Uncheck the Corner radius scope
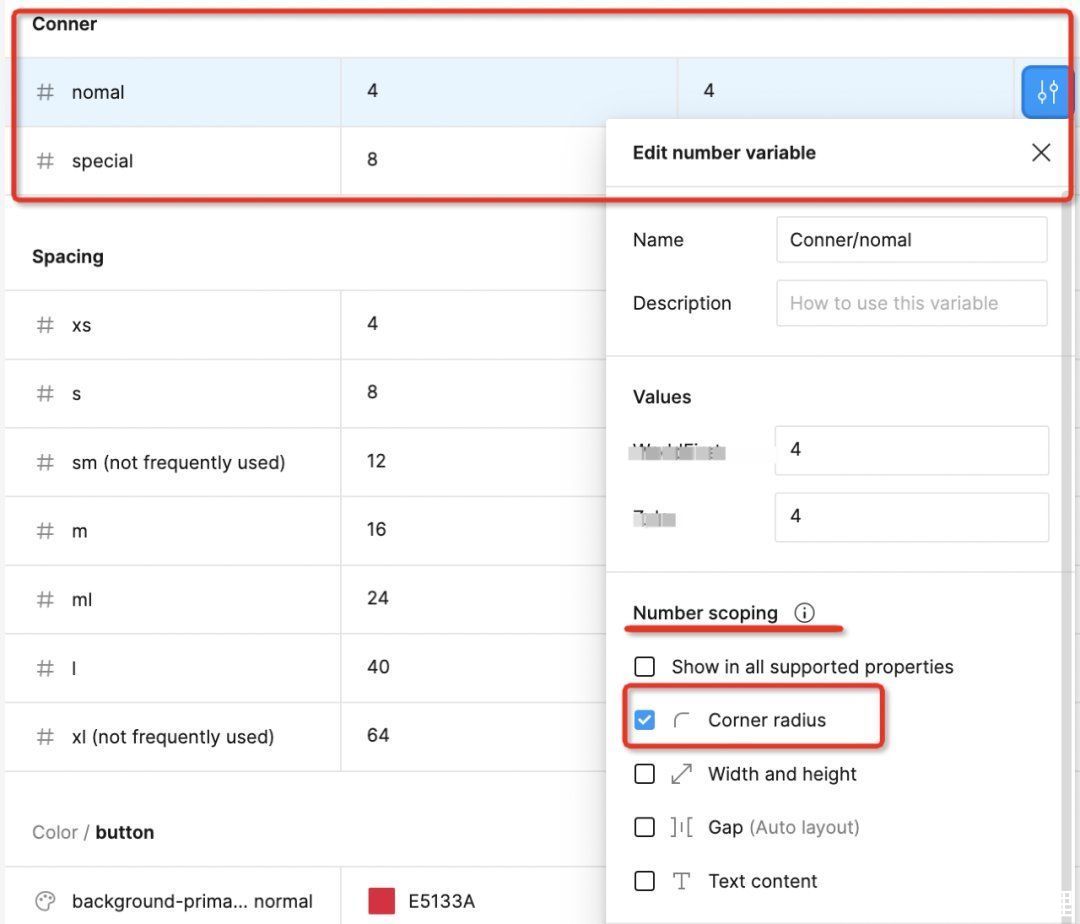 click(645, 720)
